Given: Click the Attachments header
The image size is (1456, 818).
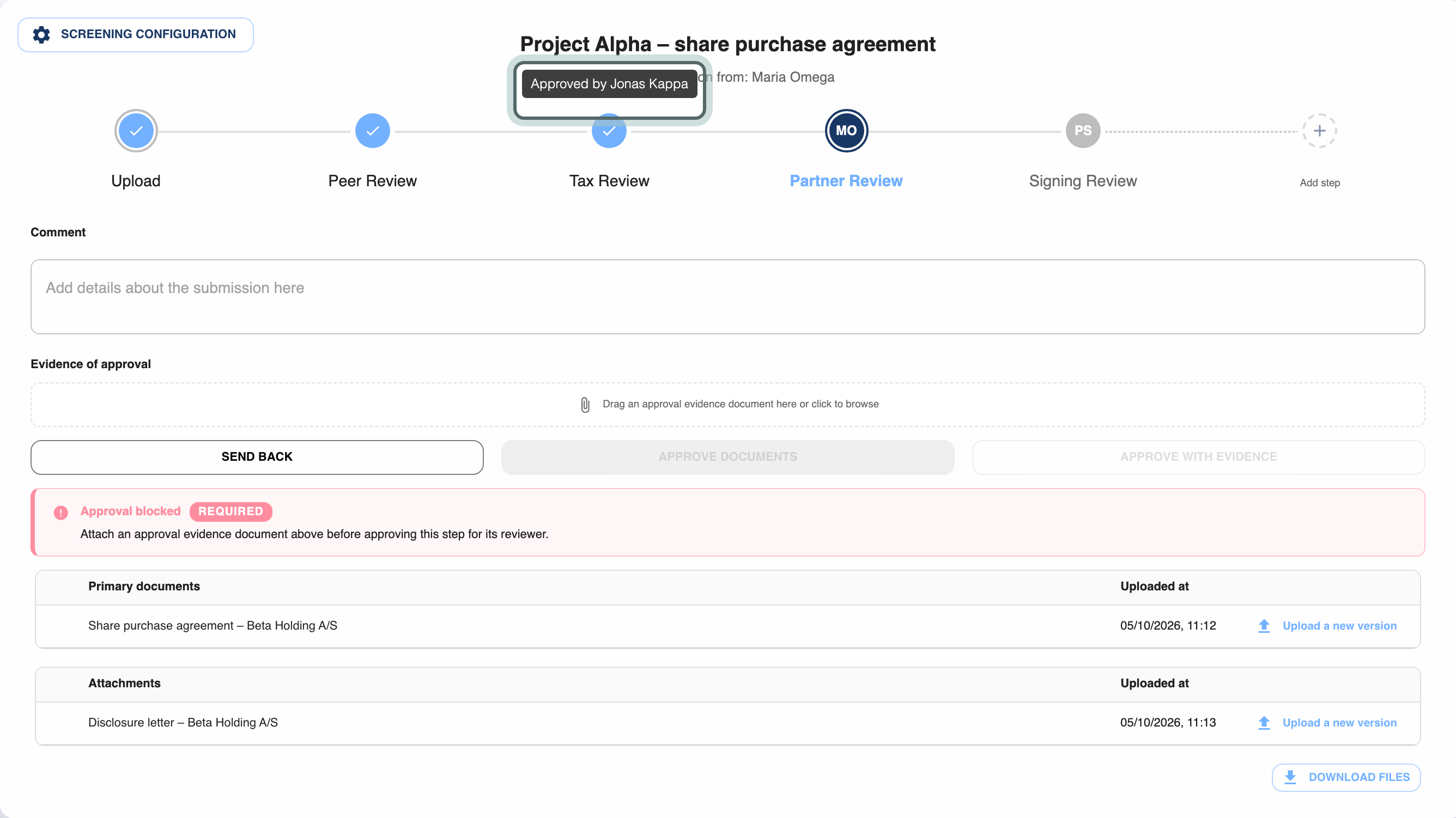Looking at the screenshot, I should click(124, 683).
